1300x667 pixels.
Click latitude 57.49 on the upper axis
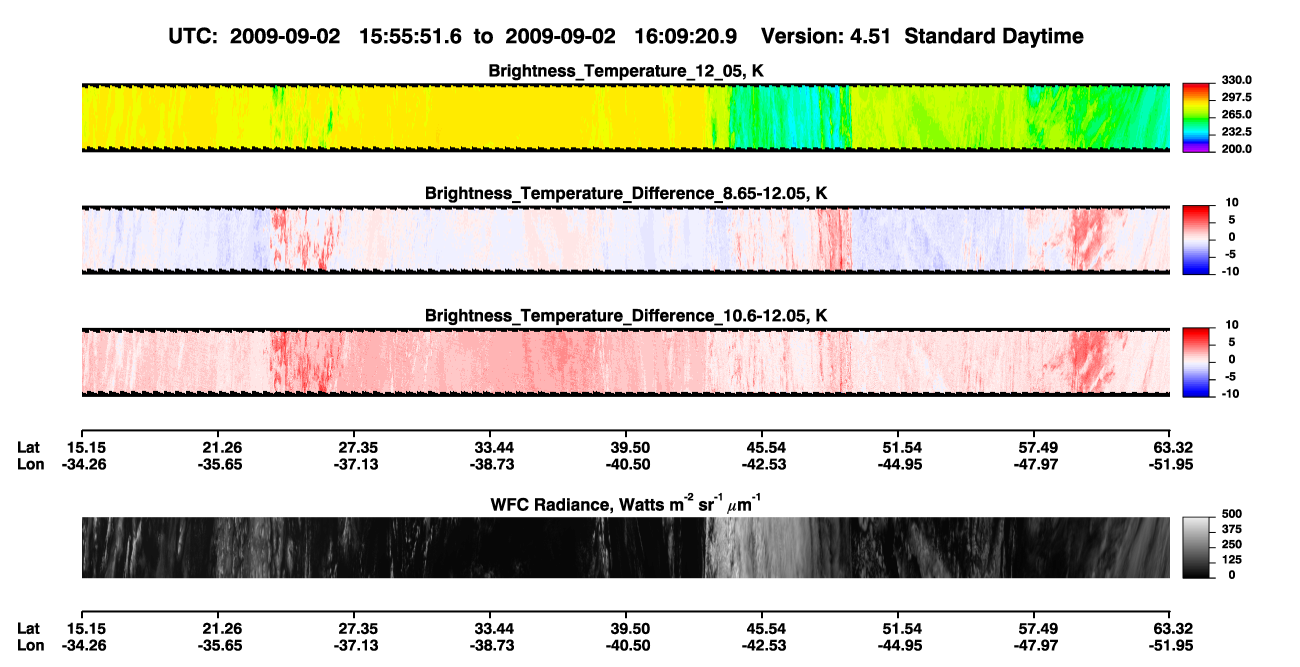1034,447
